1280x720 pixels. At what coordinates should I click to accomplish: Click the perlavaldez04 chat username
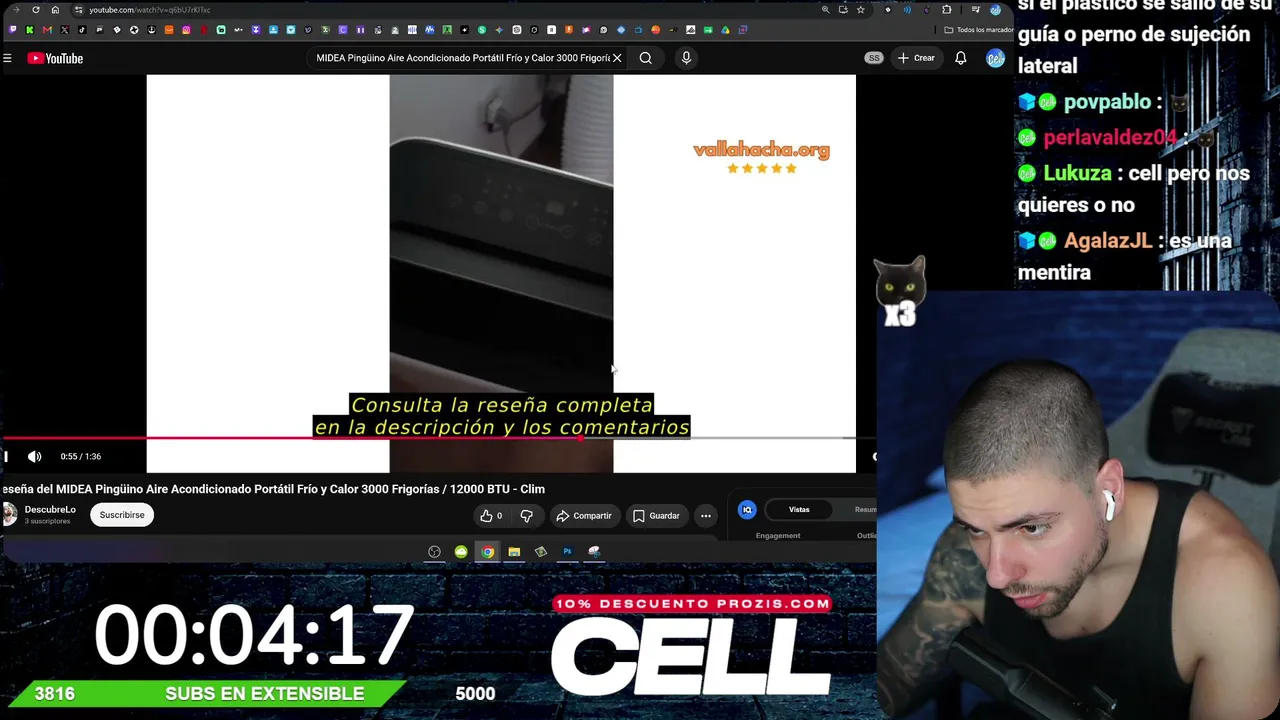point(1111,137)
